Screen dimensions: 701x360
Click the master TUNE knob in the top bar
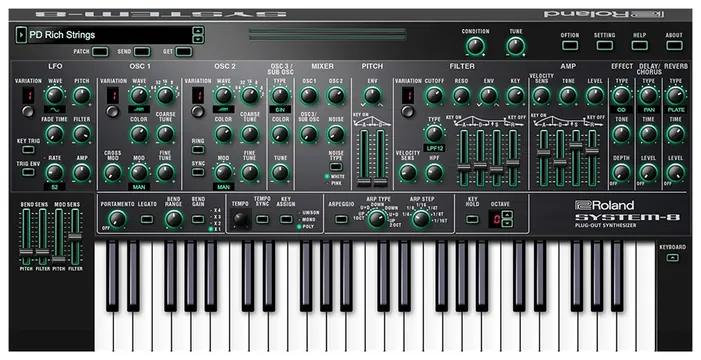pos(515,46)
